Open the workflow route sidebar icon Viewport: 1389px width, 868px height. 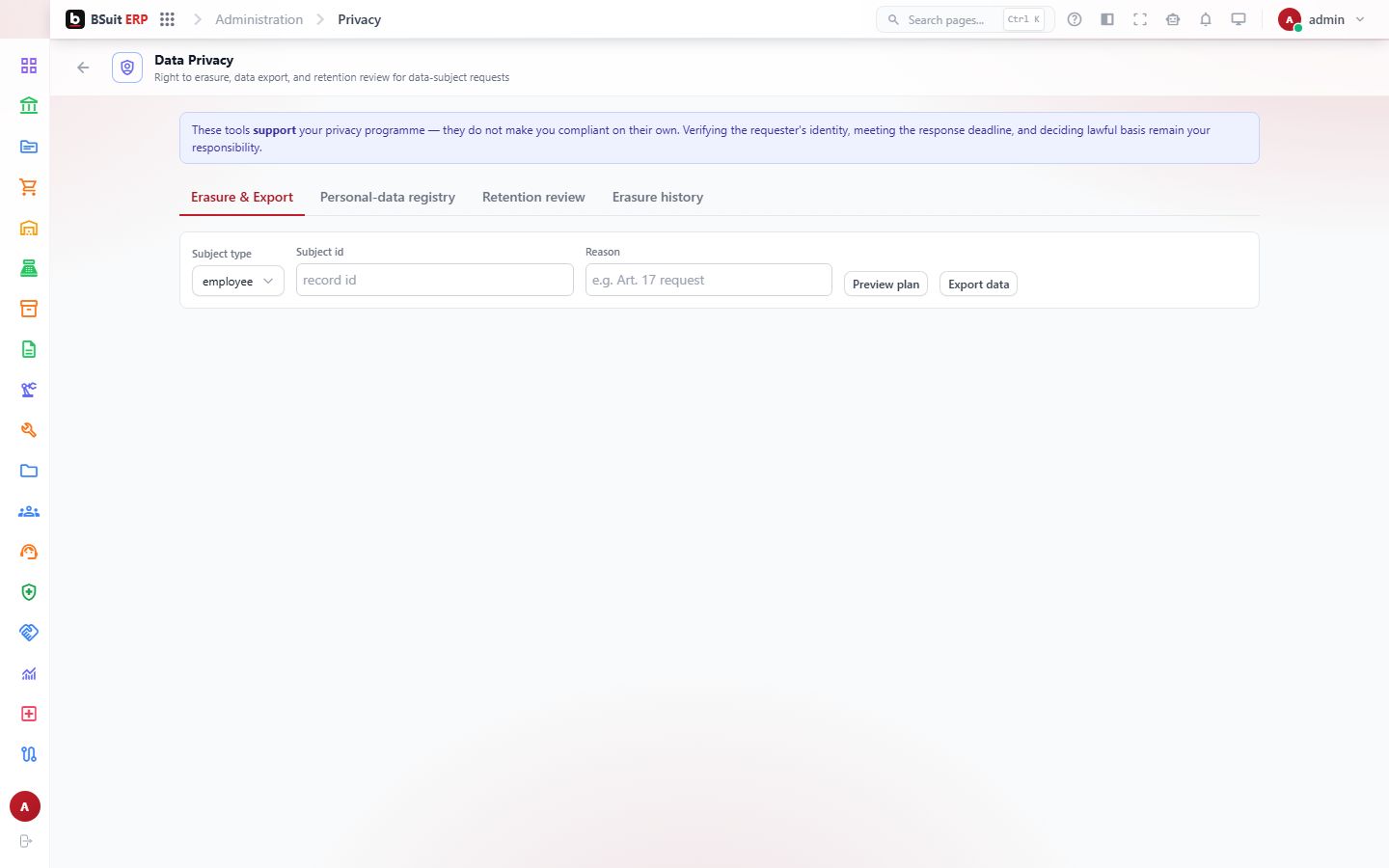pyautogui.click(x=29, y=754)
